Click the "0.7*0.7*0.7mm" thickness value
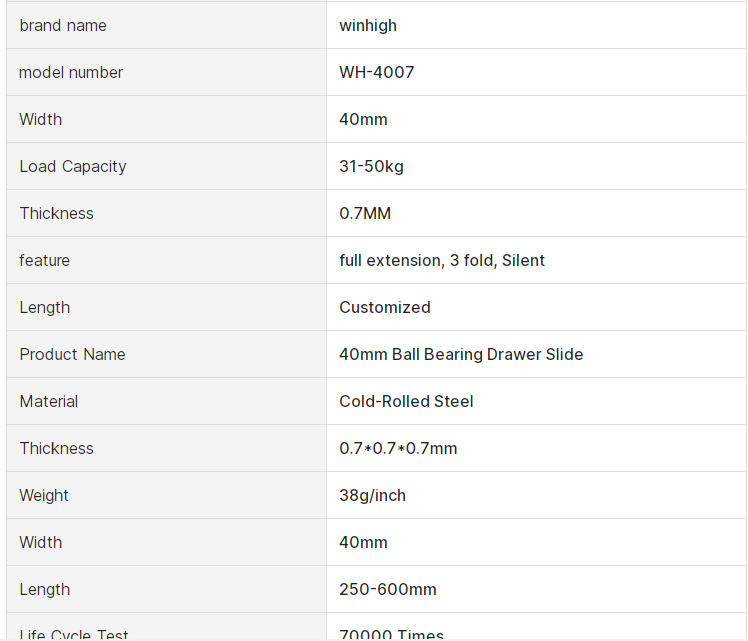Screen dimensions: 748x641 398,448
